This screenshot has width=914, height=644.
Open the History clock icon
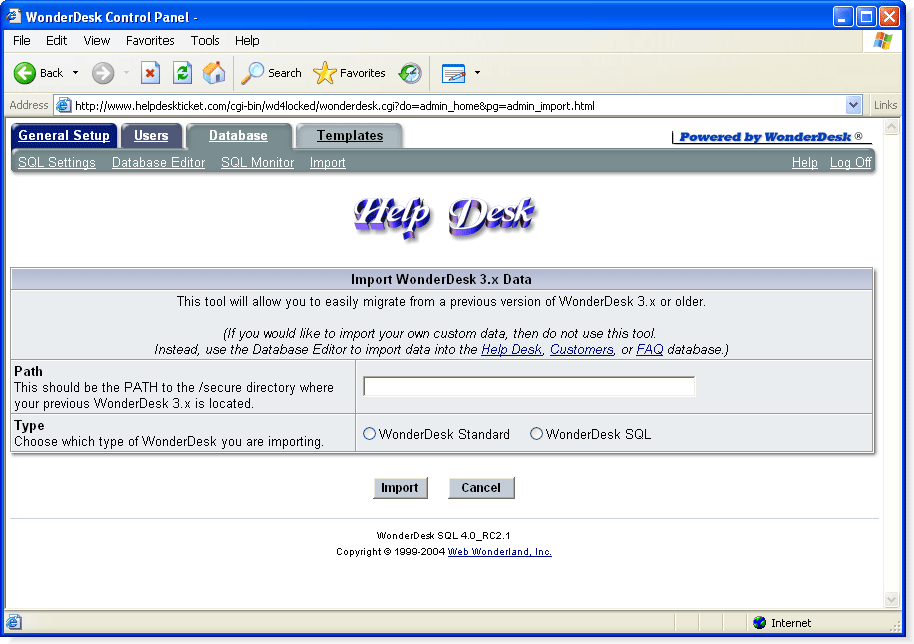410,73
